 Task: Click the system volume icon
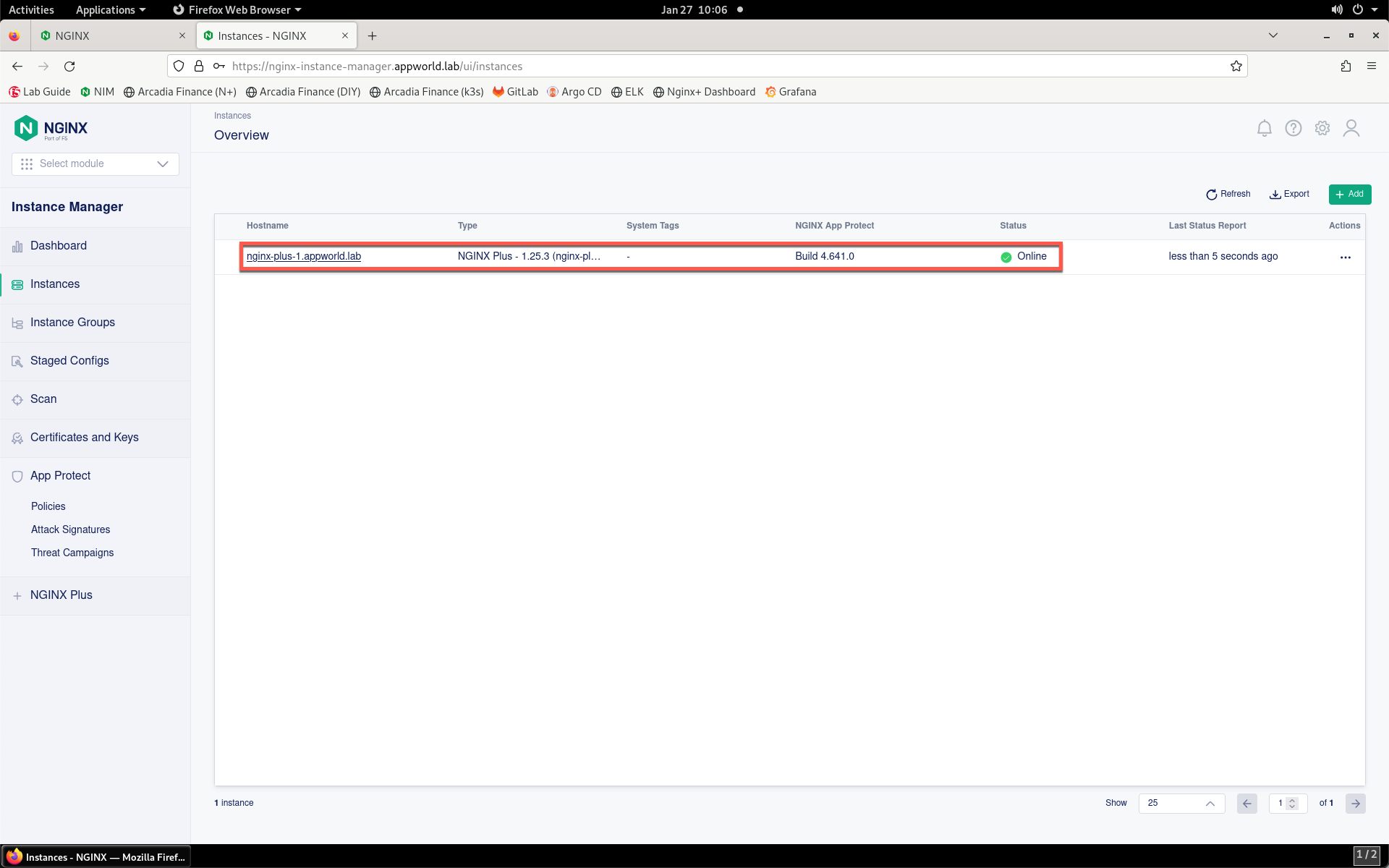pos(1336,9)
